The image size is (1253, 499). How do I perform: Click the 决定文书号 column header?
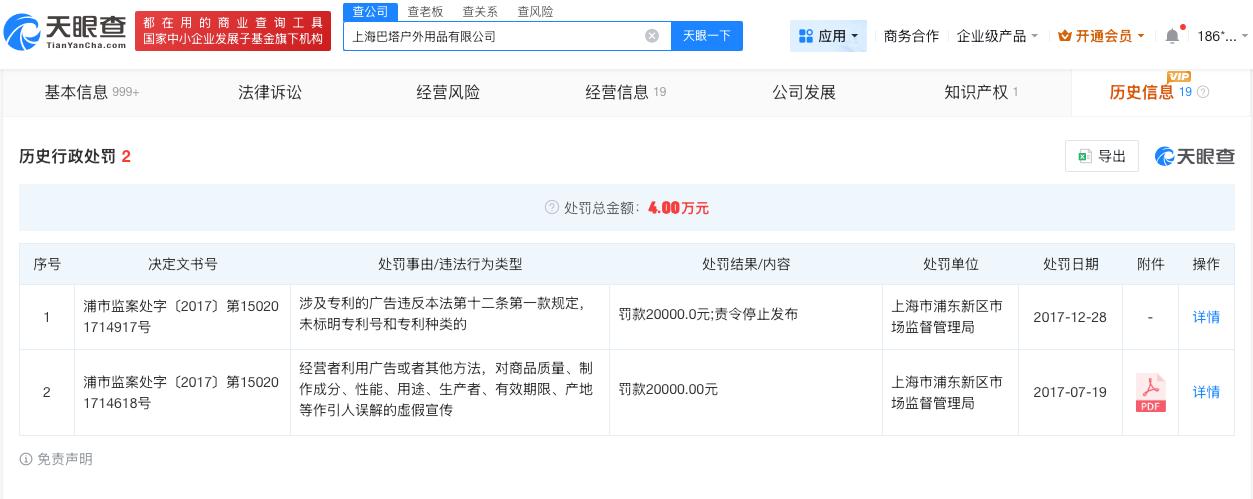pyautogui.click(x=182, y=264)
